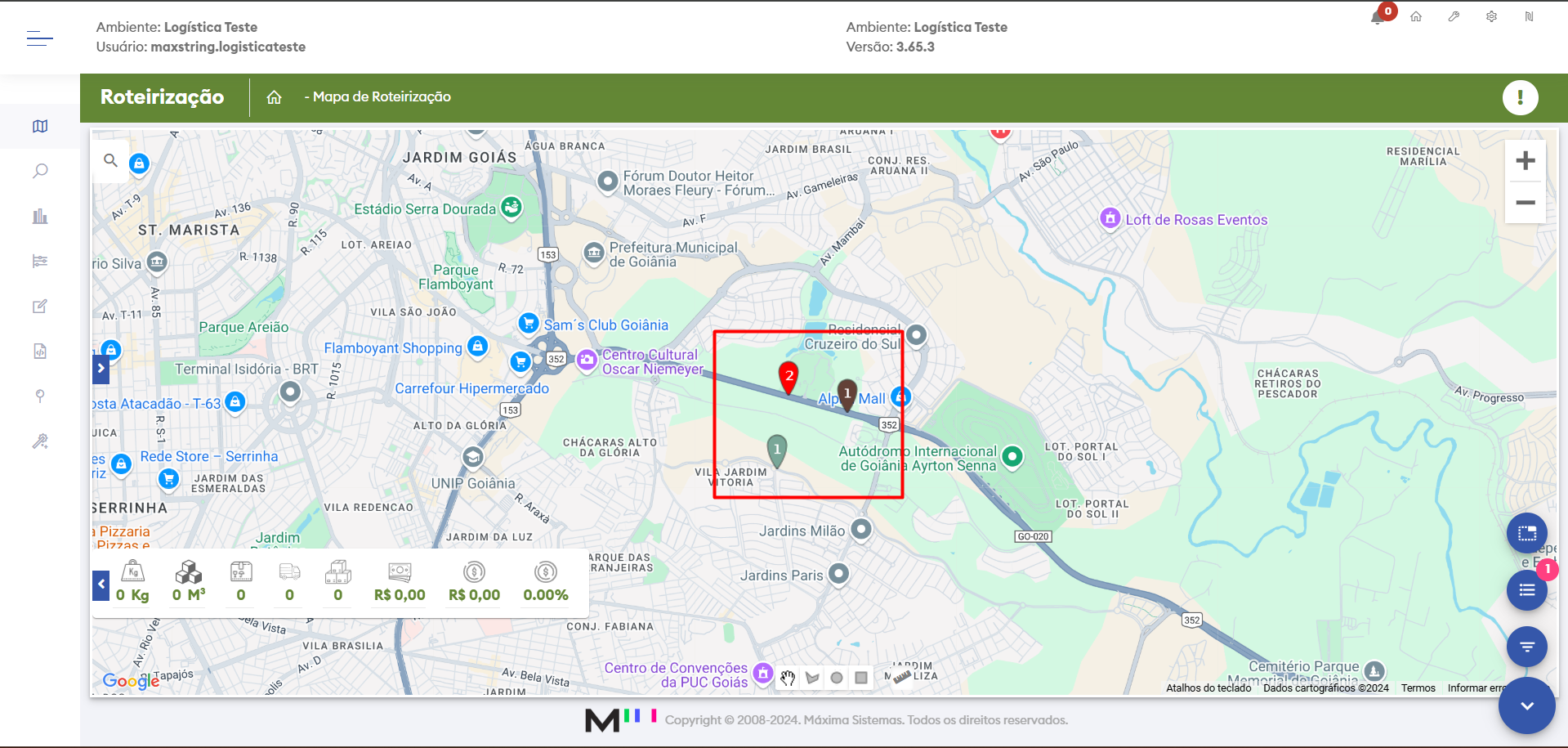Click the red marker numbered 2

tap(788, 376)
